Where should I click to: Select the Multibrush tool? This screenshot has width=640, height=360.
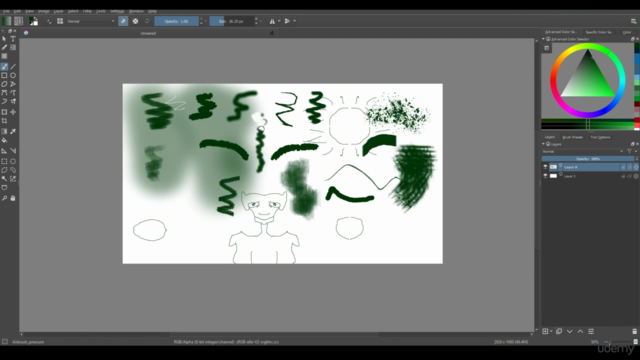pos(13,101)
